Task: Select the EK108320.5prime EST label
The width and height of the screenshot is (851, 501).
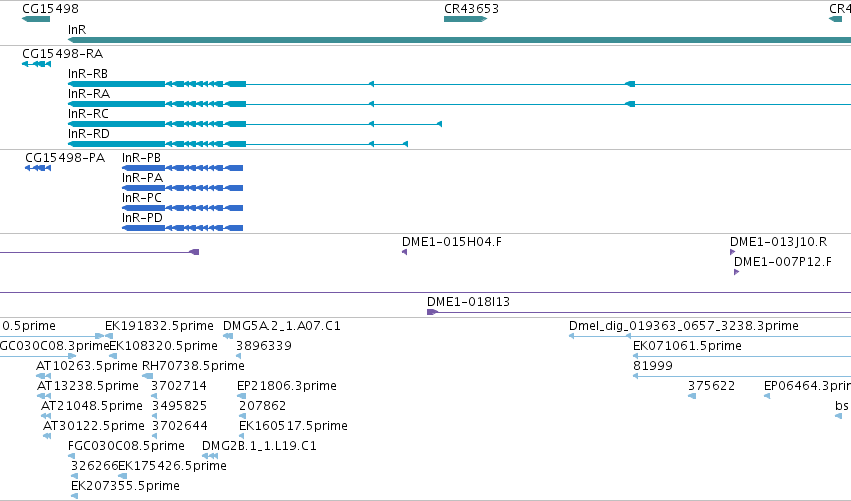Action: click(x=163, y=346)
